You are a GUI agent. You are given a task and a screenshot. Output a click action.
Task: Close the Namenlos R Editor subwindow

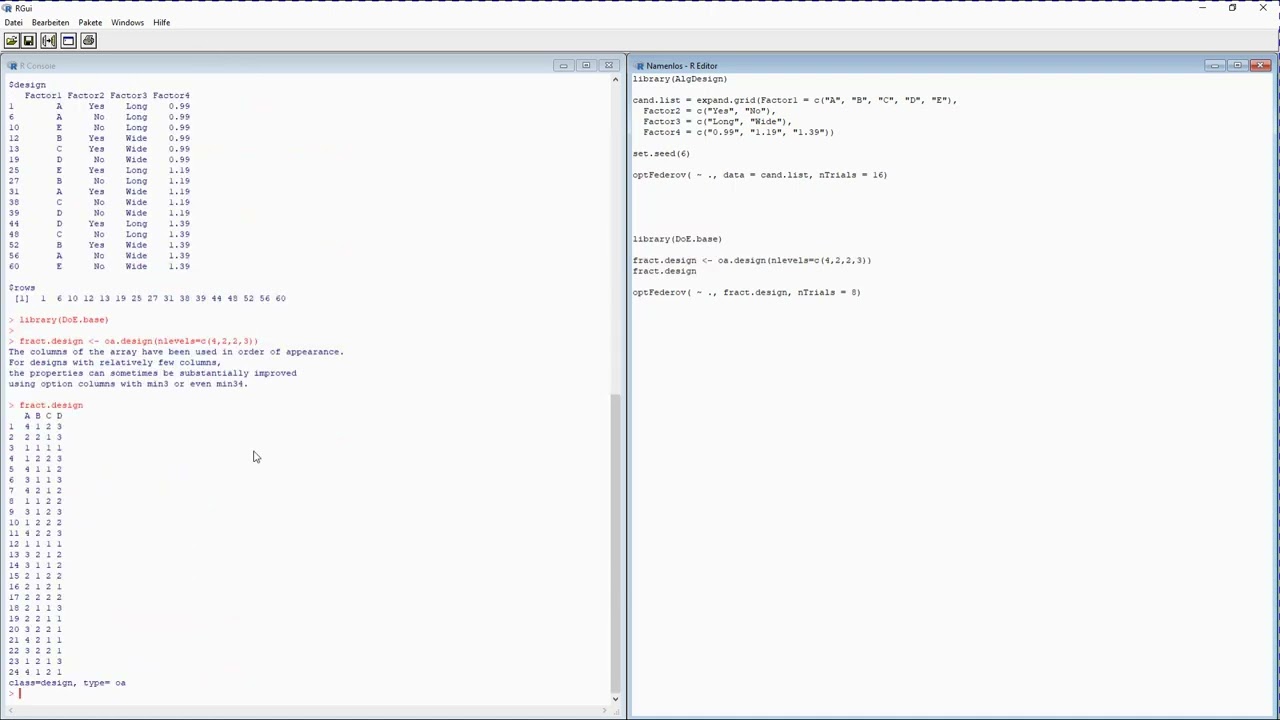[x=1260, y=66]
